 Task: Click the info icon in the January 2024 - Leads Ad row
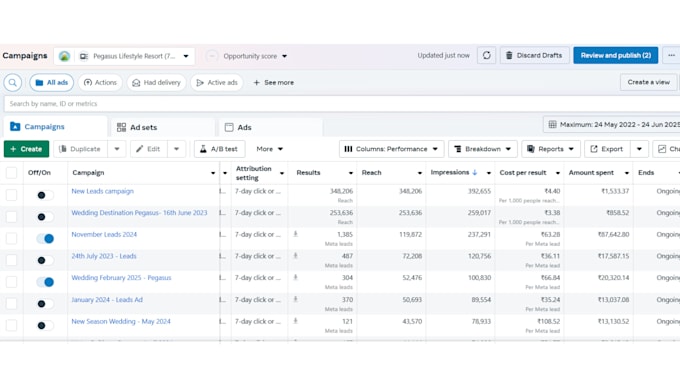(295, 299)
